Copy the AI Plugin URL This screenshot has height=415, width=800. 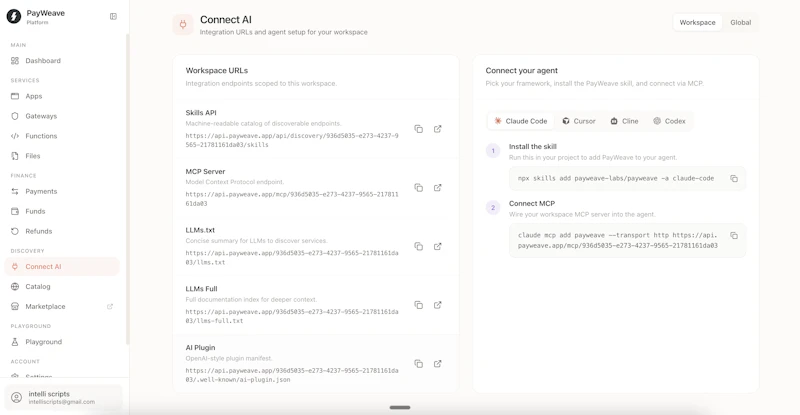pyautogui.click(x=418, y=364)
